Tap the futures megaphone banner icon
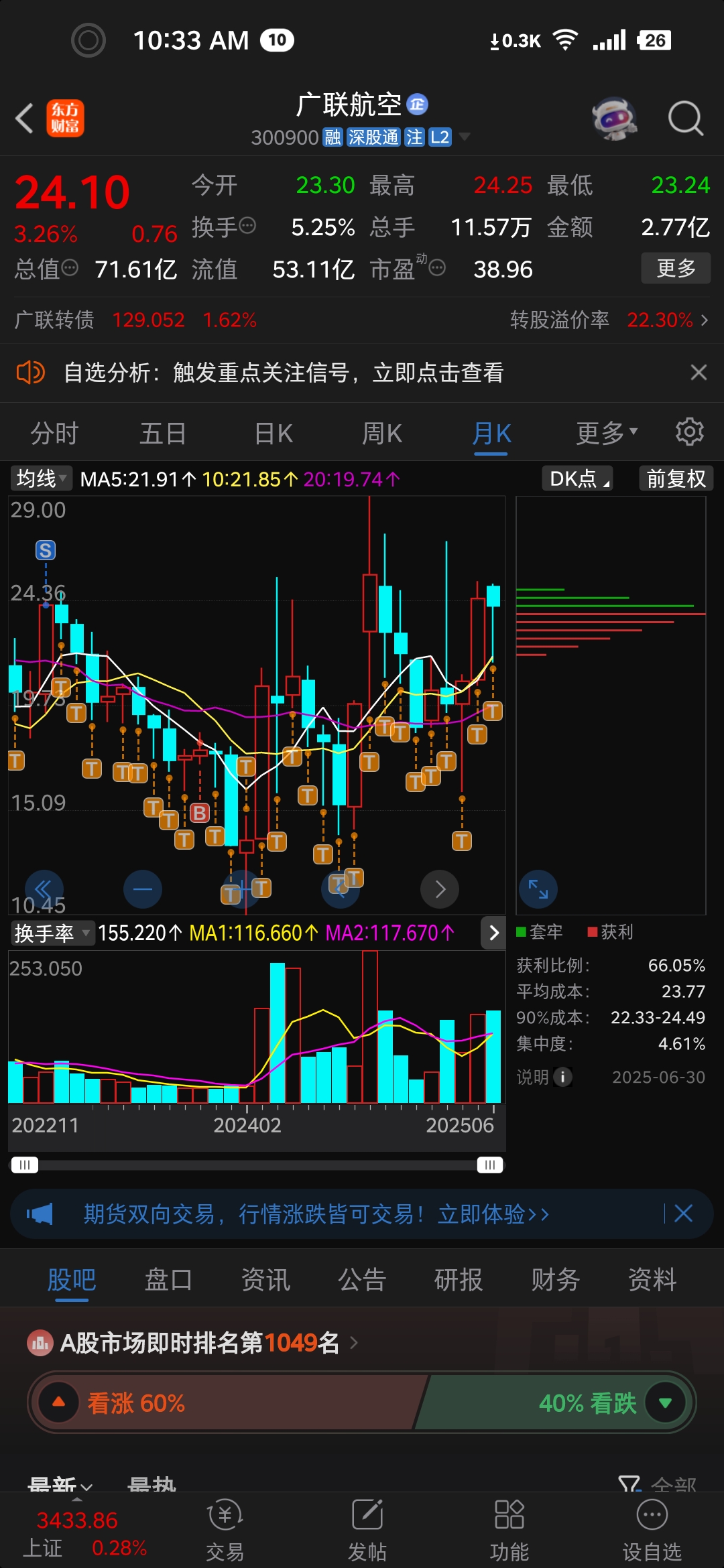This screenshot has height=1568, width=724. click(40, 1214)
